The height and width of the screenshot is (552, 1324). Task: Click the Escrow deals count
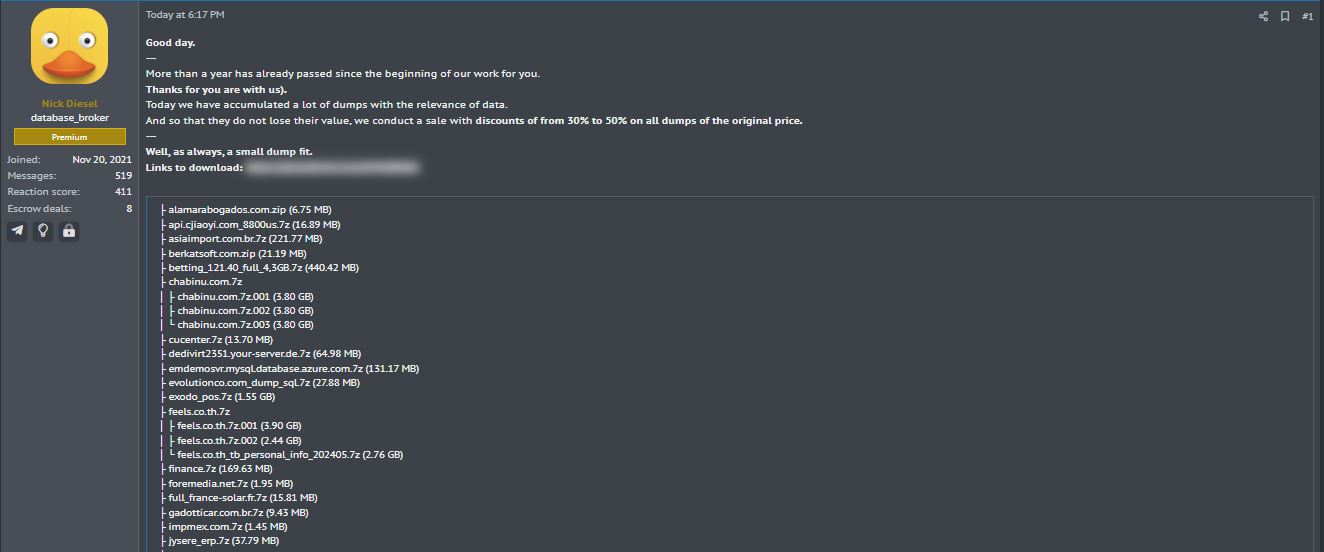(x=128, y=208)
